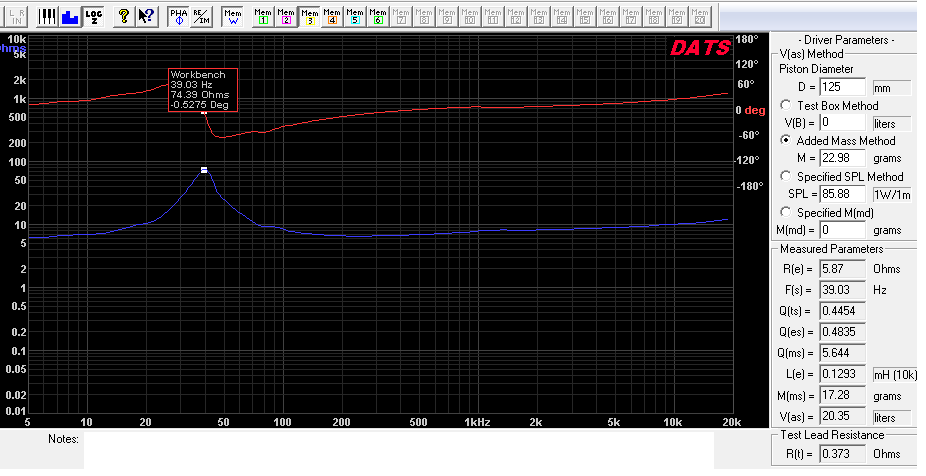Select memory slot Mem 5
Screen dimensions: 926x476
click(x=355, y=17)
